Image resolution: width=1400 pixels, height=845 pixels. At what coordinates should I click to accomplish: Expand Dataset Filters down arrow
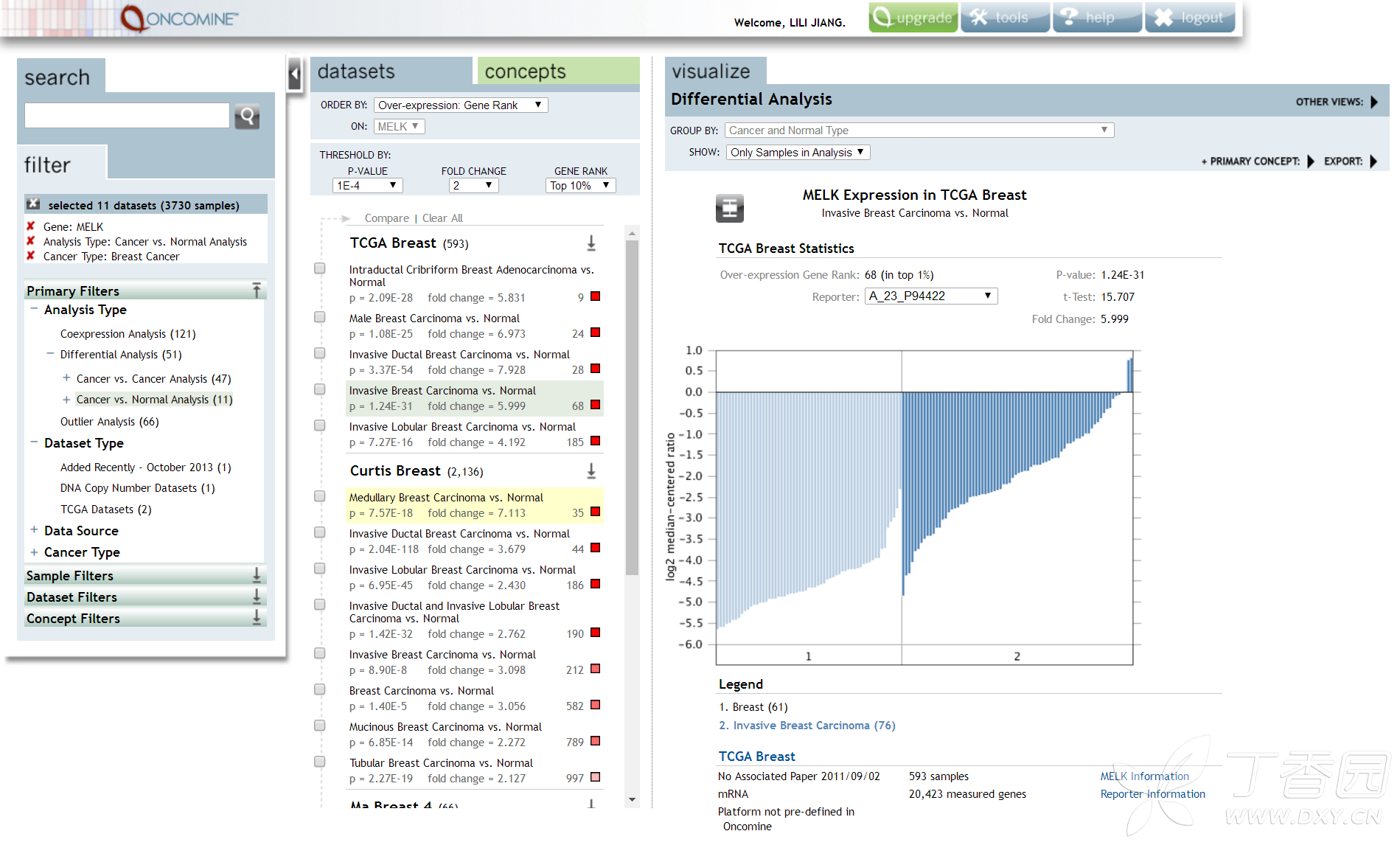(257, 597)
